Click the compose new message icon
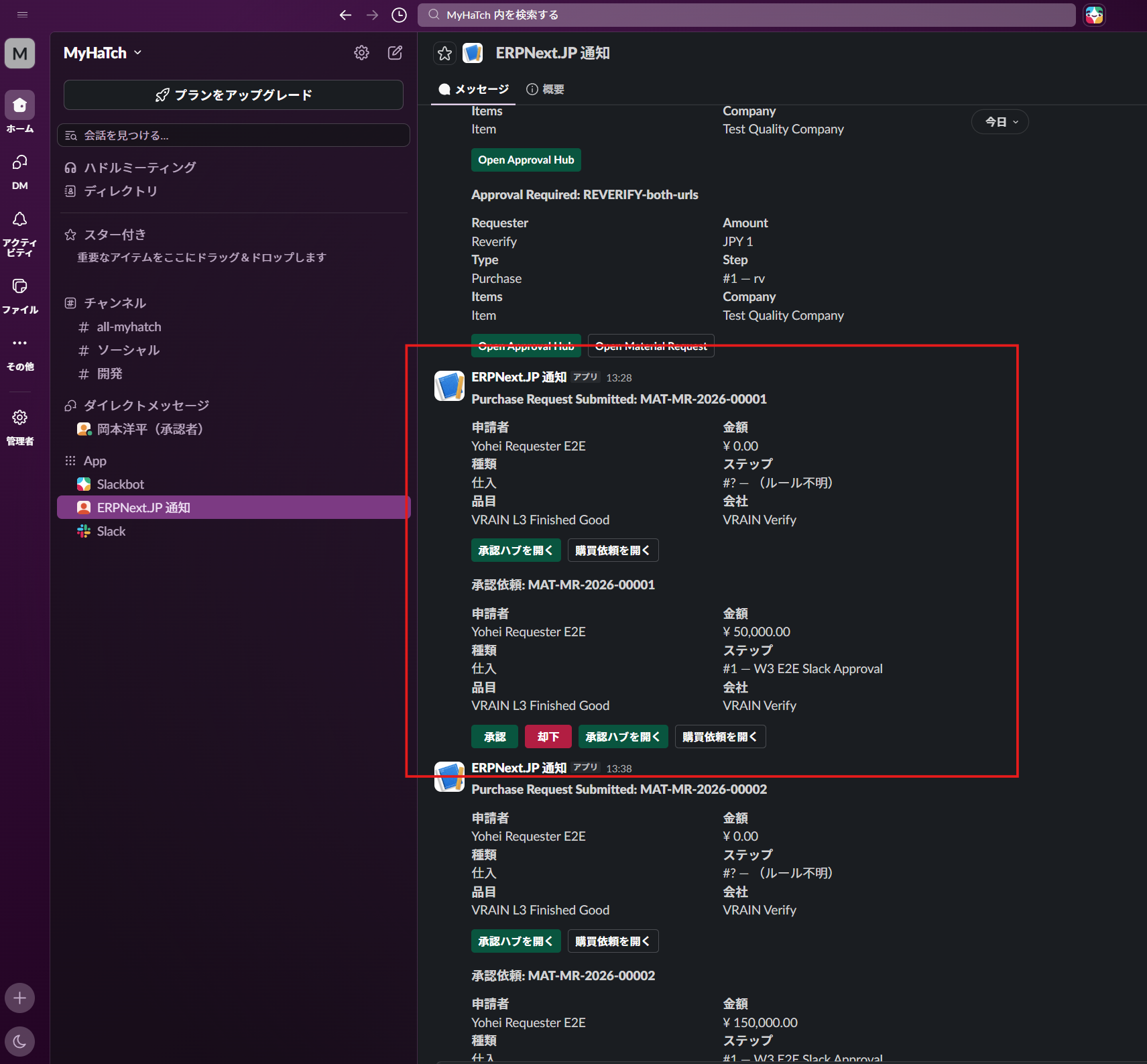The width and height of the screenshot is (1147, 1064). pyautogui.click(x=395, y=53)
